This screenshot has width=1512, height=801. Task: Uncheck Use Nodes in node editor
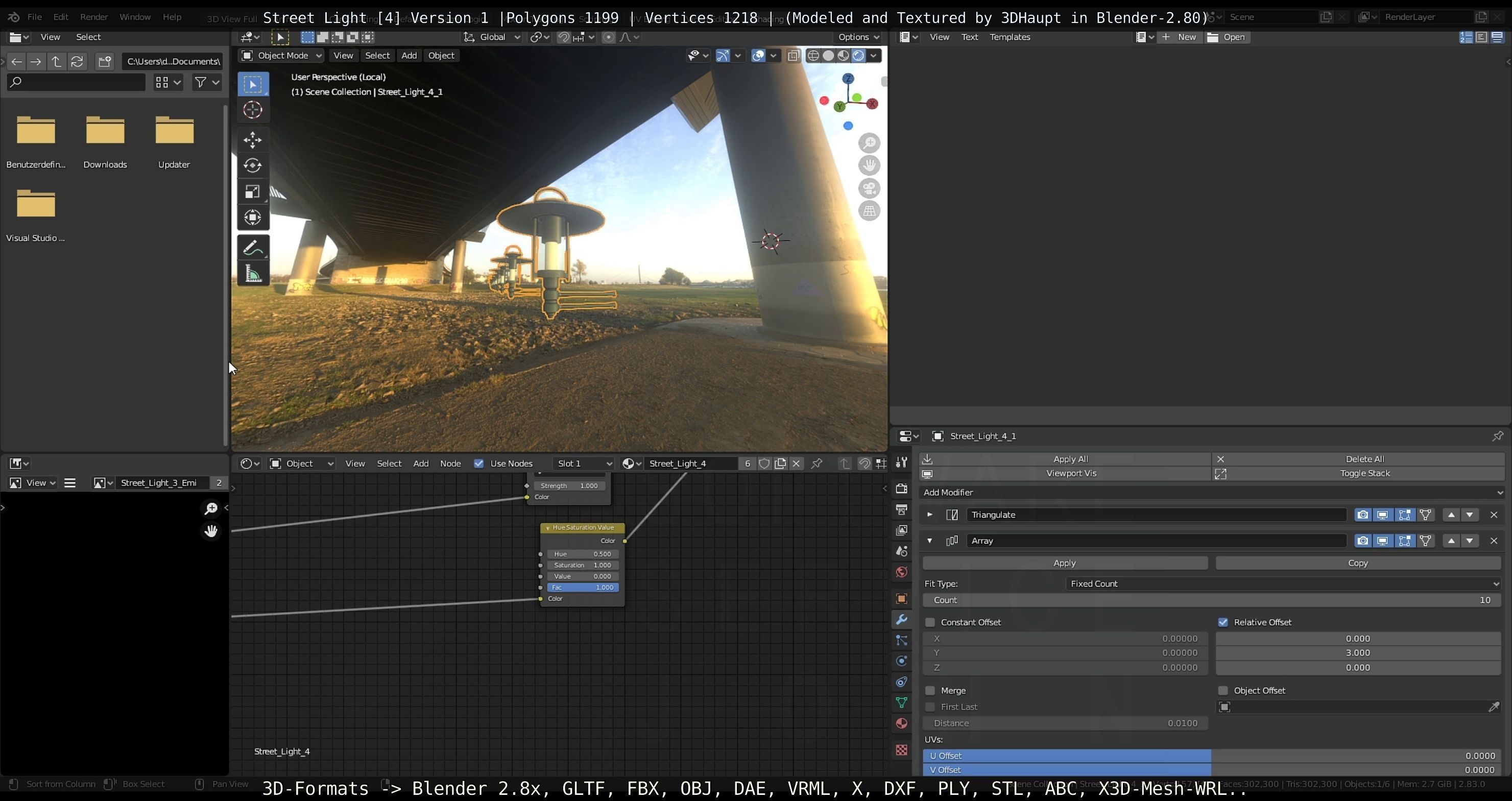(479, 464)
